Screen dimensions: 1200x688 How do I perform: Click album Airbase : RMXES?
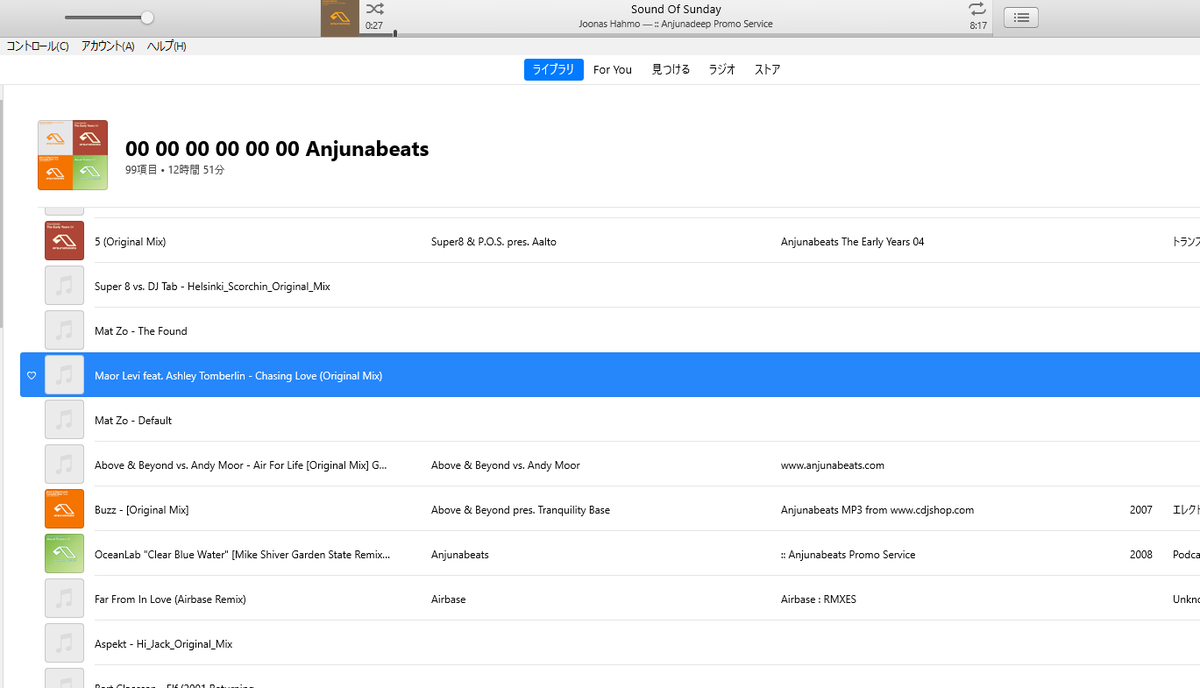818,599
